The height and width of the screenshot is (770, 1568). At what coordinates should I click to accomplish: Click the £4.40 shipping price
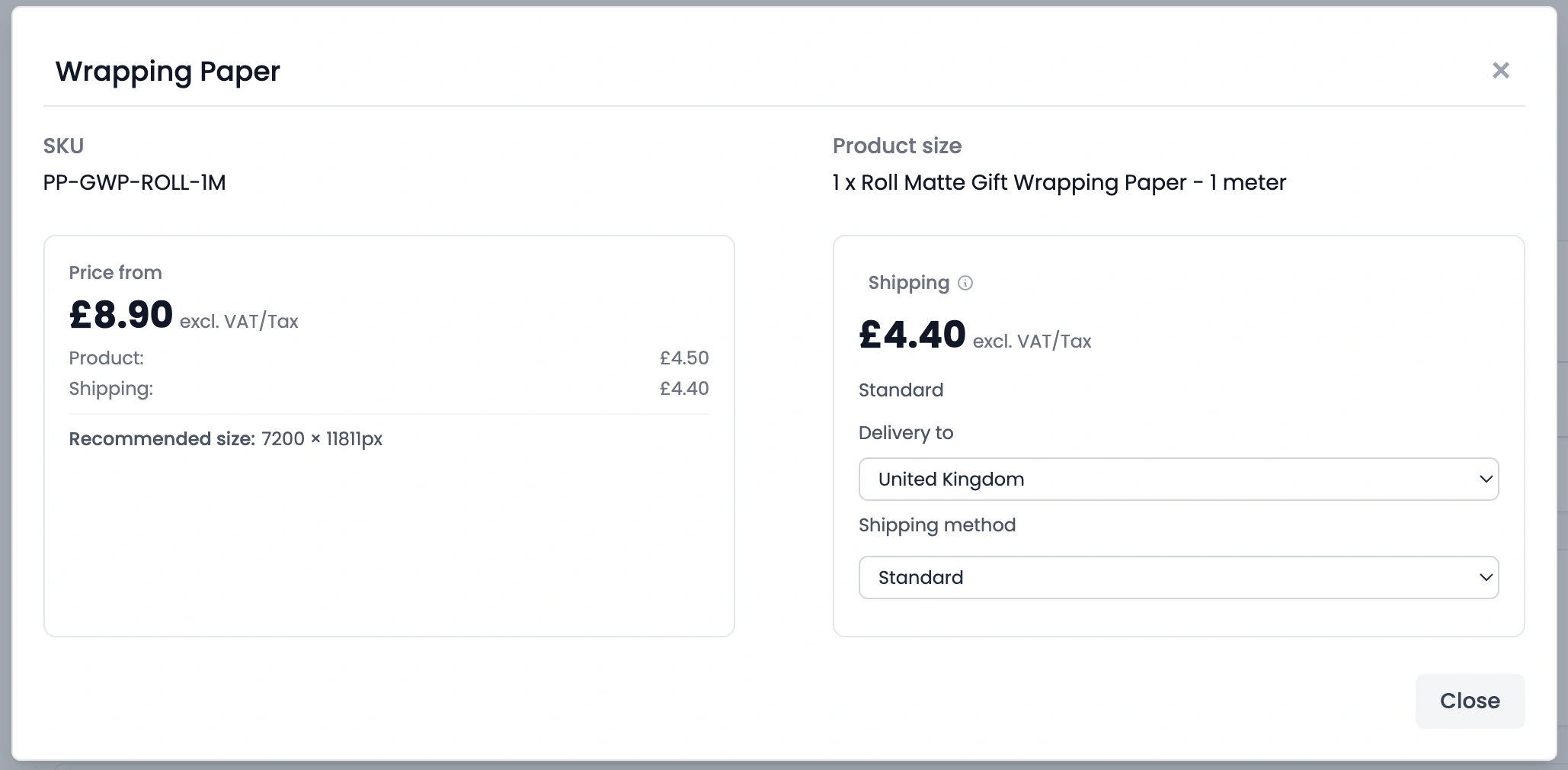click(x=912, y=334)
